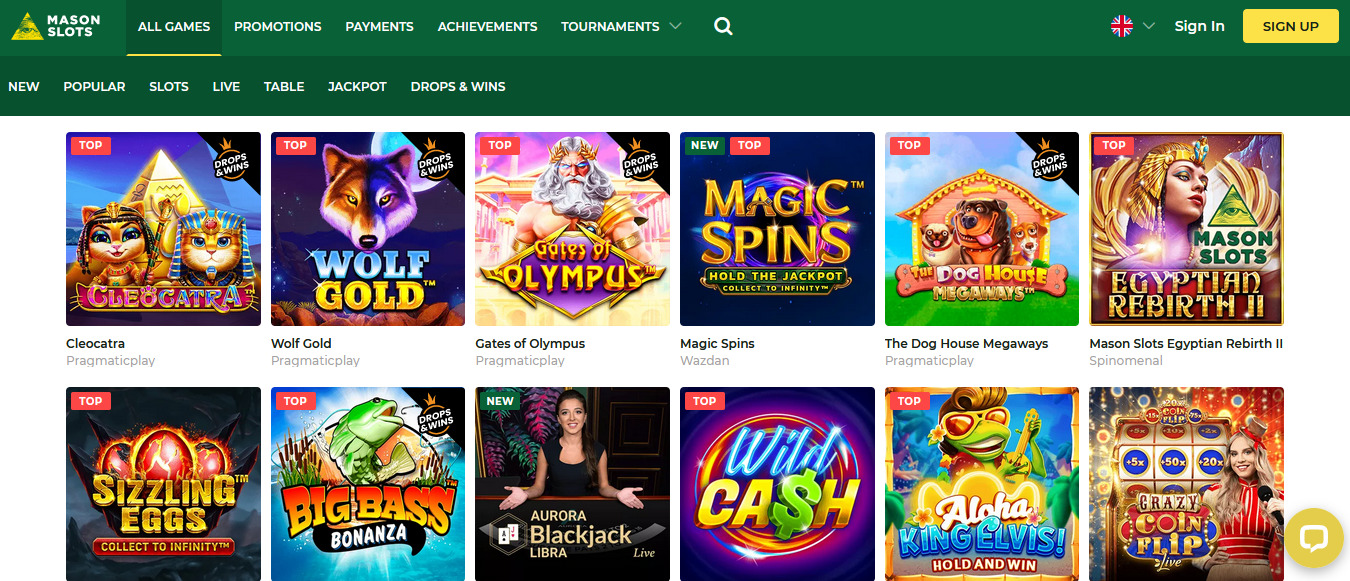The width and height of the screenshot is (1350, 581).
Task: Open the live chat bubble icon
Action: 1312,539
